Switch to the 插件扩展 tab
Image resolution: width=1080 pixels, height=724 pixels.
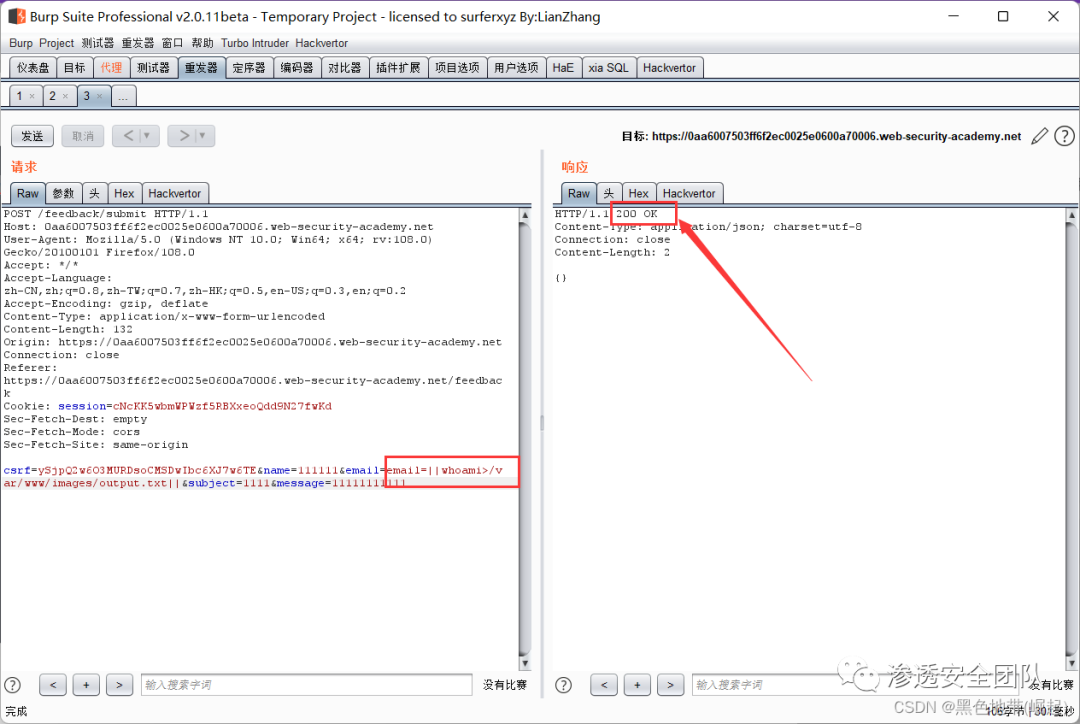click(x=398, y=68)
